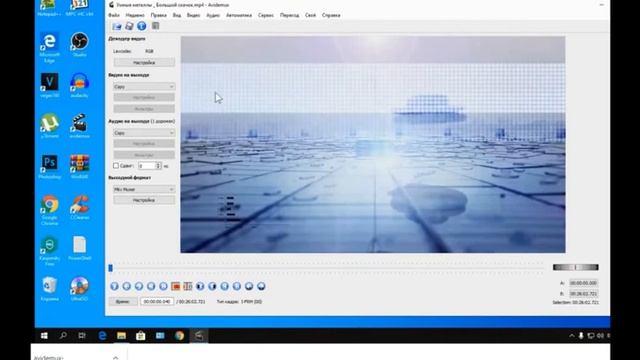Screen dimensions: 640x360
Task: Click video output Фильтры button
Action: pos(144,109)
